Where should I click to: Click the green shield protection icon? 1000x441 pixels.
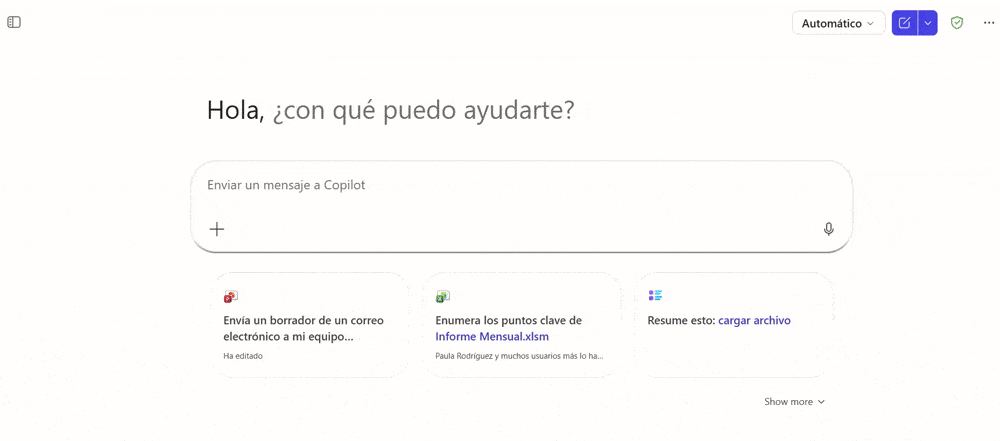[x=957, y=23]
